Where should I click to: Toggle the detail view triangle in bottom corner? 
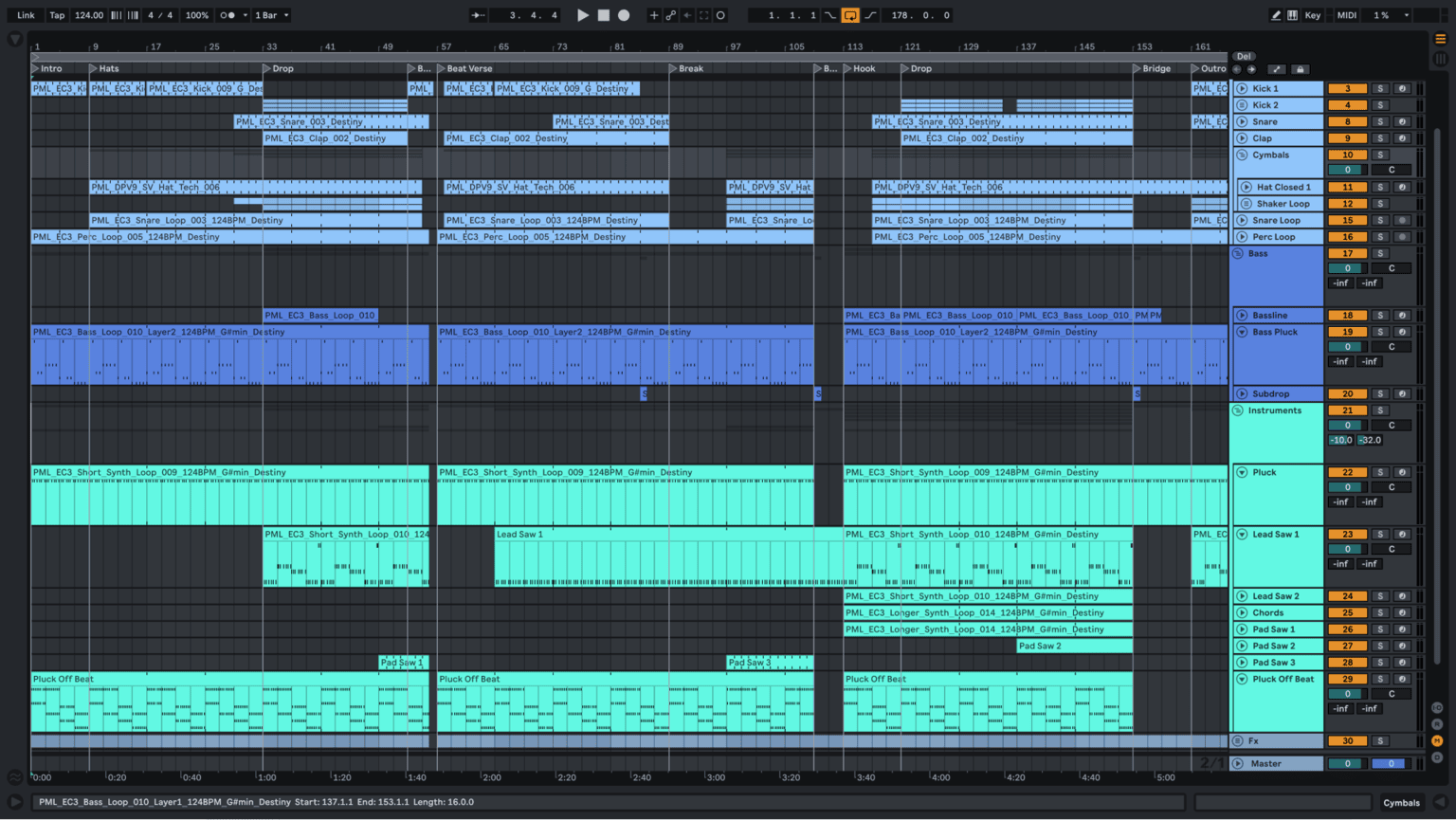(x=1440, y=802)
